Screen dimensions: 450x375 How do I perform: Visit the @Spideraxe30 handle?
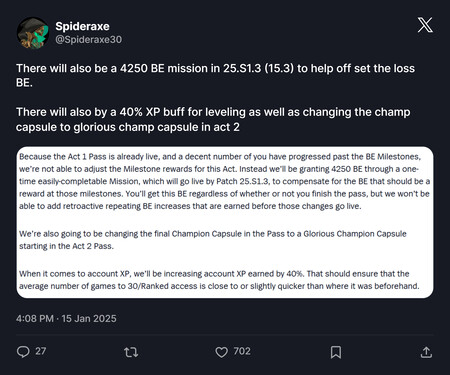tap(89, 40)
